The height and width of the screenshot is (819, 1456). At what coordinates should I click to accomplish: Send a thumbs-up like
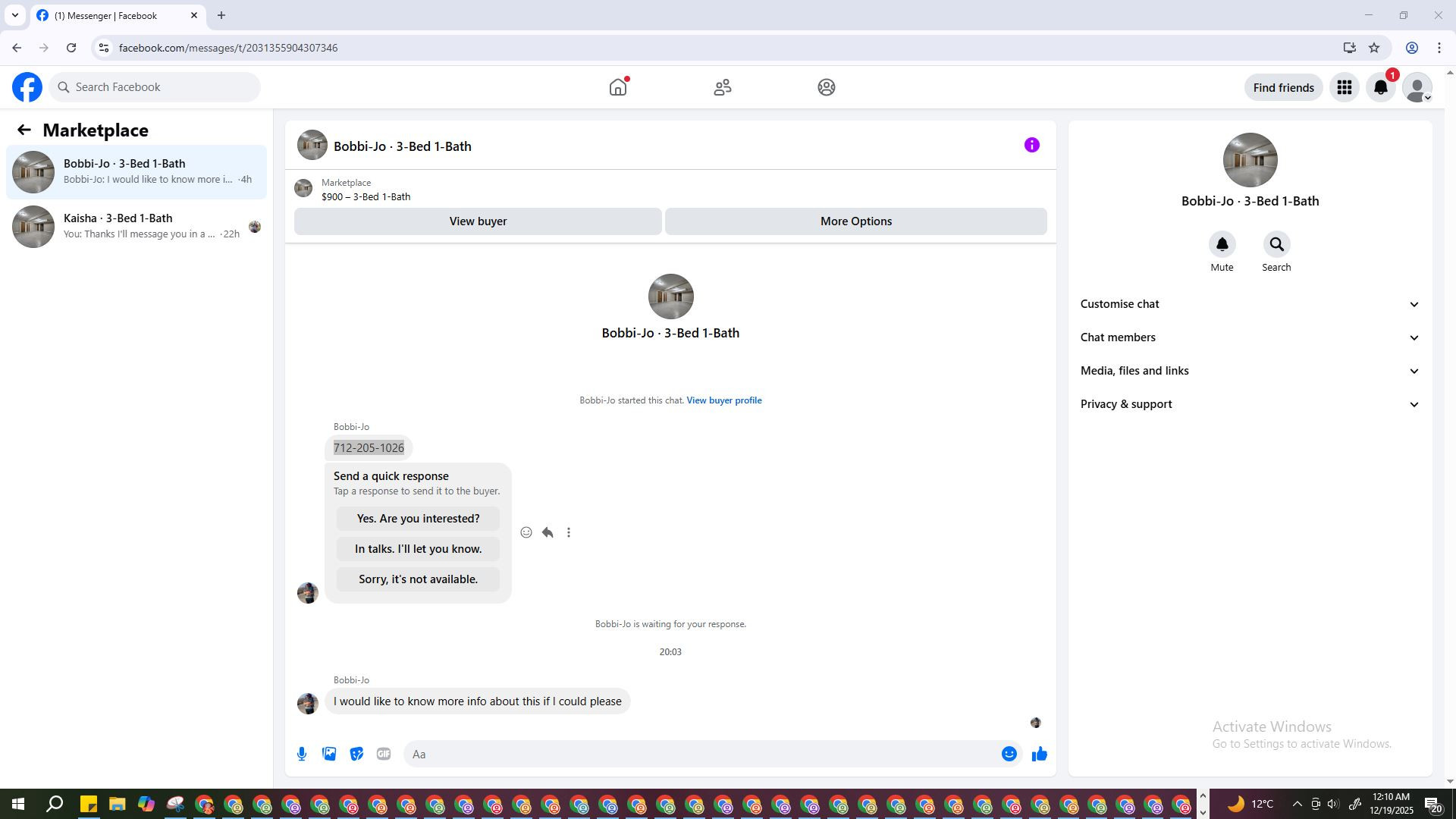pyautogui.click(x=1039, y=754)
